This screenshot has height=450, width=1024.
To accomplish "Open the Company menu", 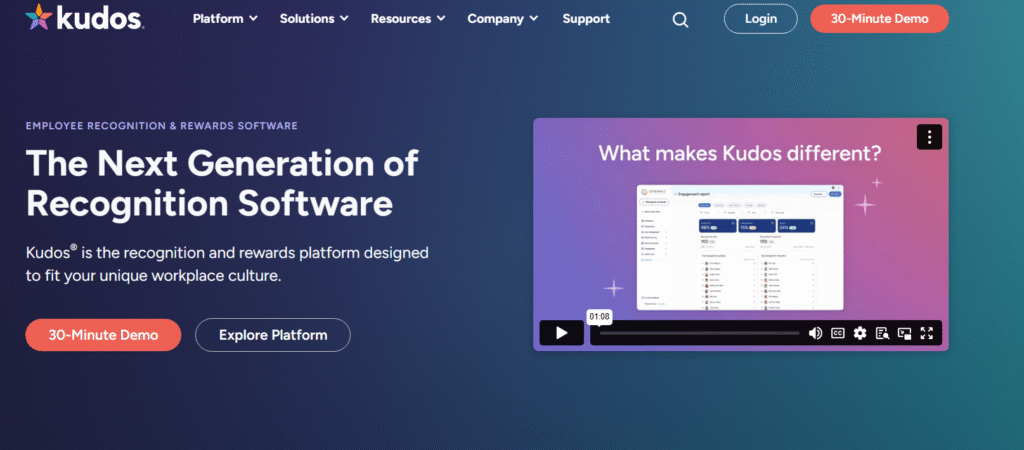I will pos(503,19).
